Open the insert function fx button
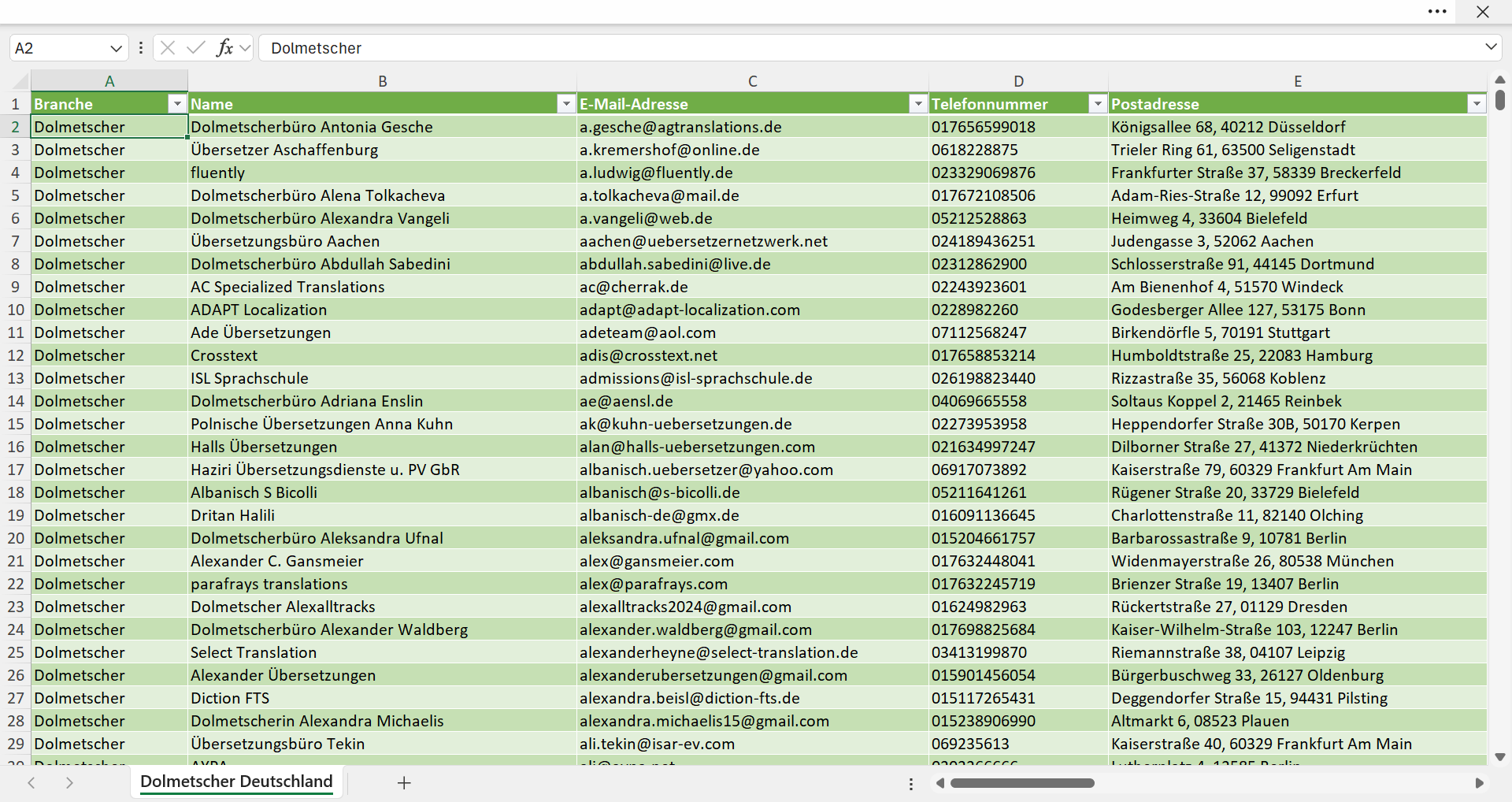Screen dimensions: 1512x802 (225, 48)
